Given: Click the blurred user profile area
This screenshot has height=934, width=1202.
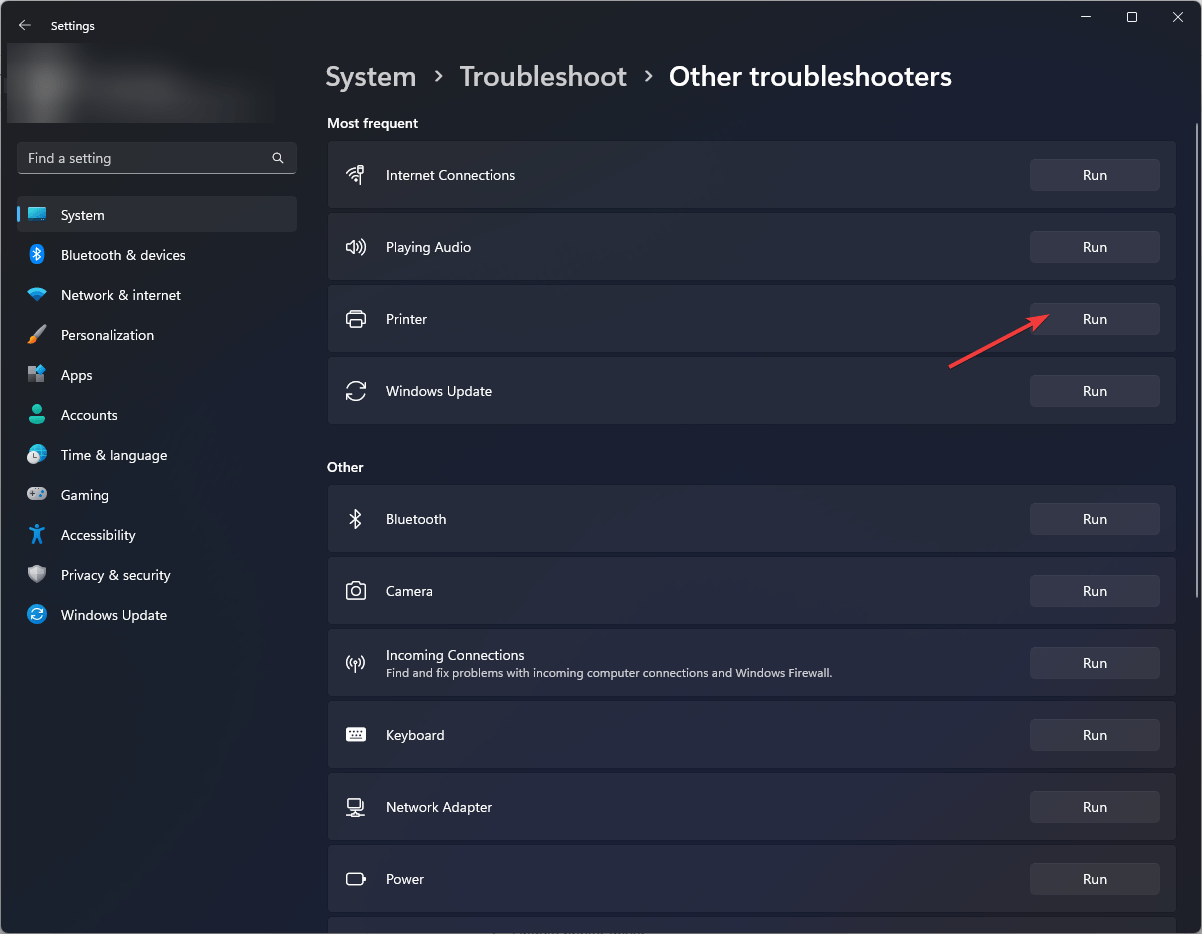Looking at the screenshot, I should pyautogui.click(x=141, y=83).
